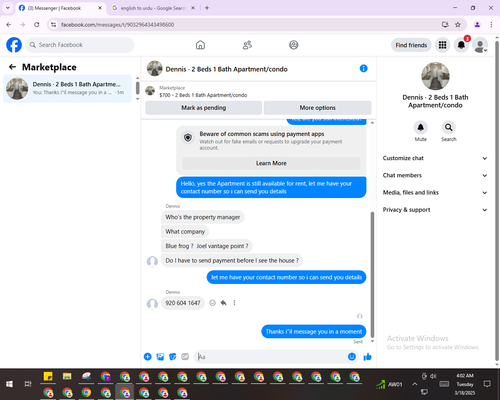Open Sticky Notes from the taskbar
500x400 pixels.
pyautogui.click(x=48, y=377)
